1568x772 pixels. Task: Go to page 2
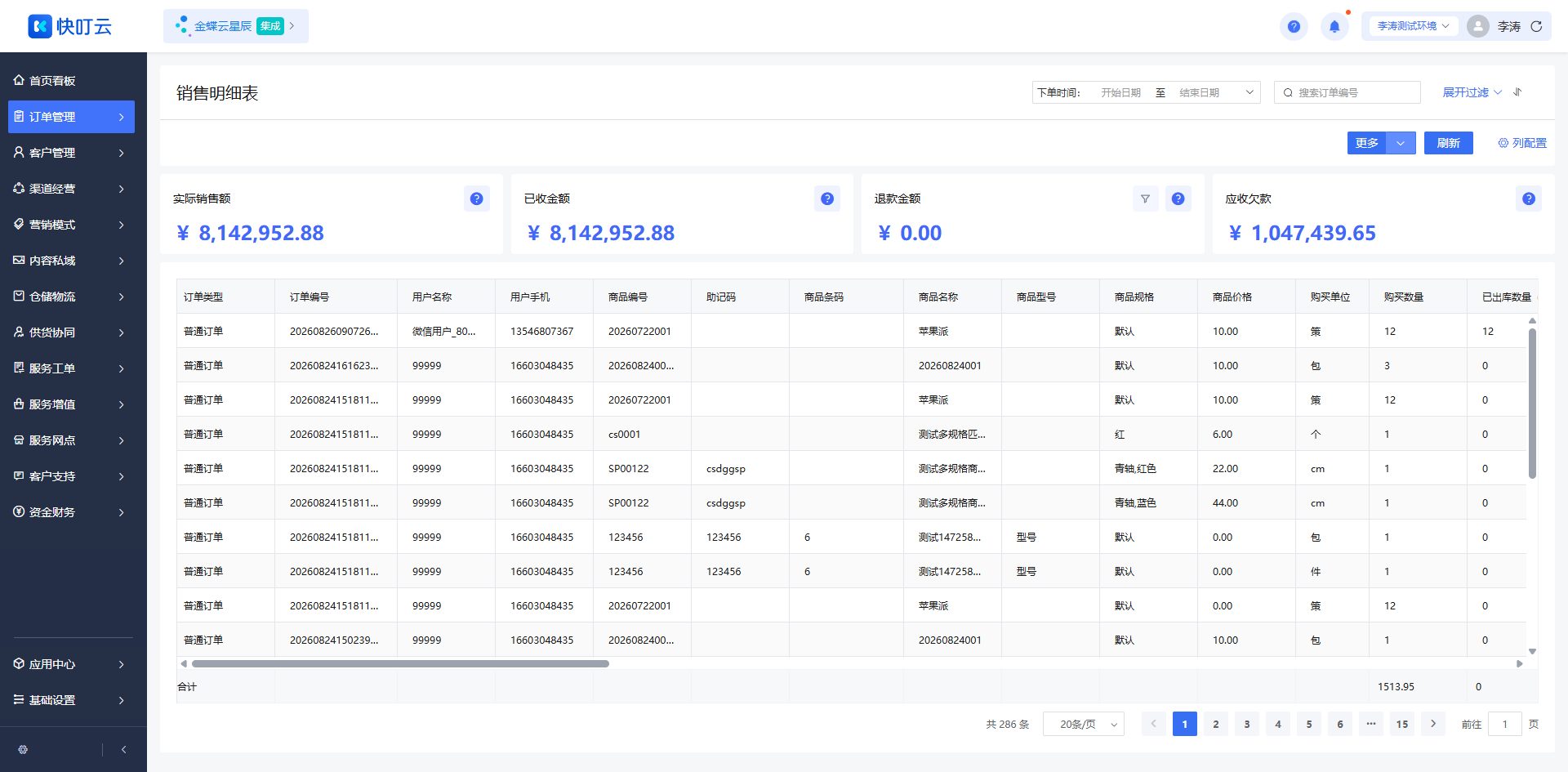(1216, 724)
